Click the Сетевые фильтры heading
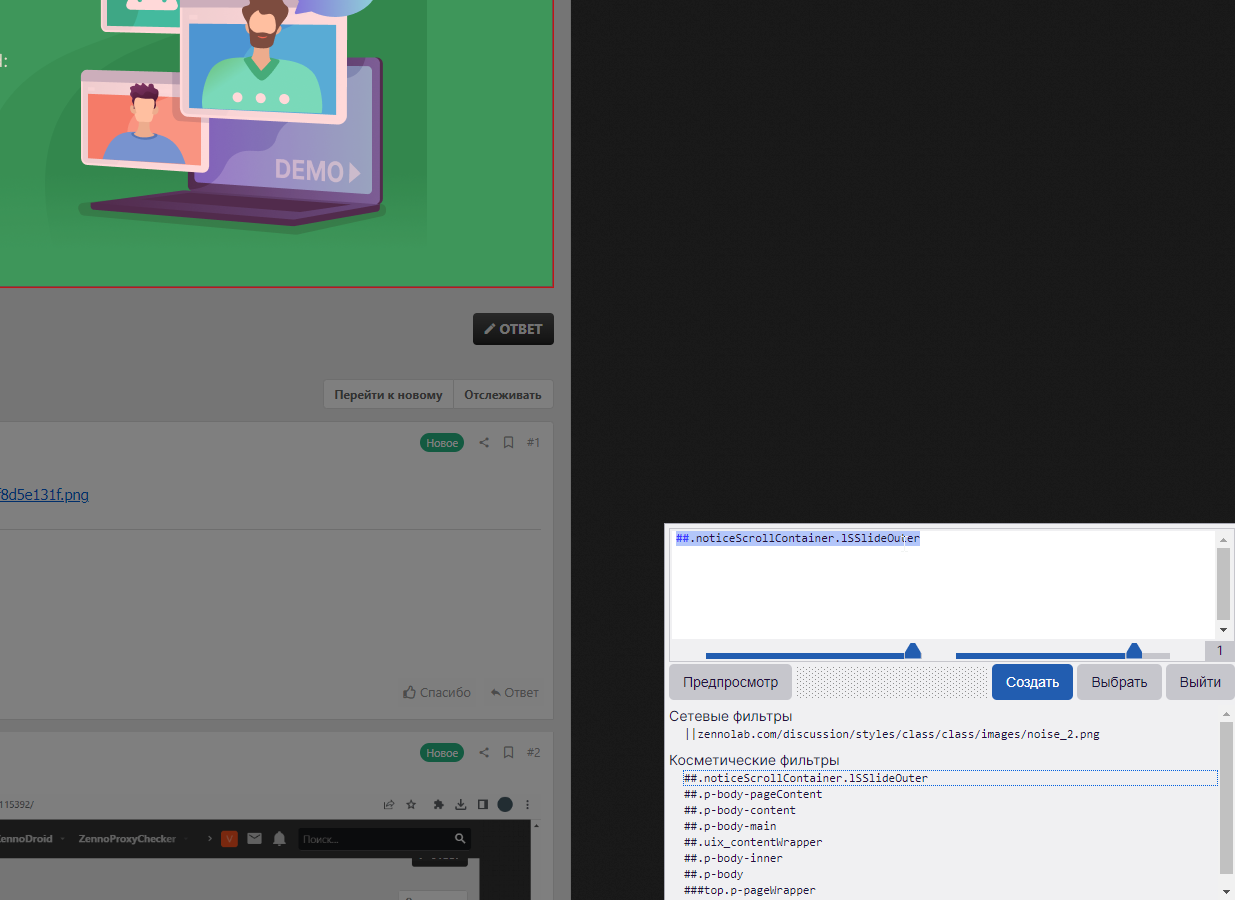1235x900 pixels. [x=730, y=716]
